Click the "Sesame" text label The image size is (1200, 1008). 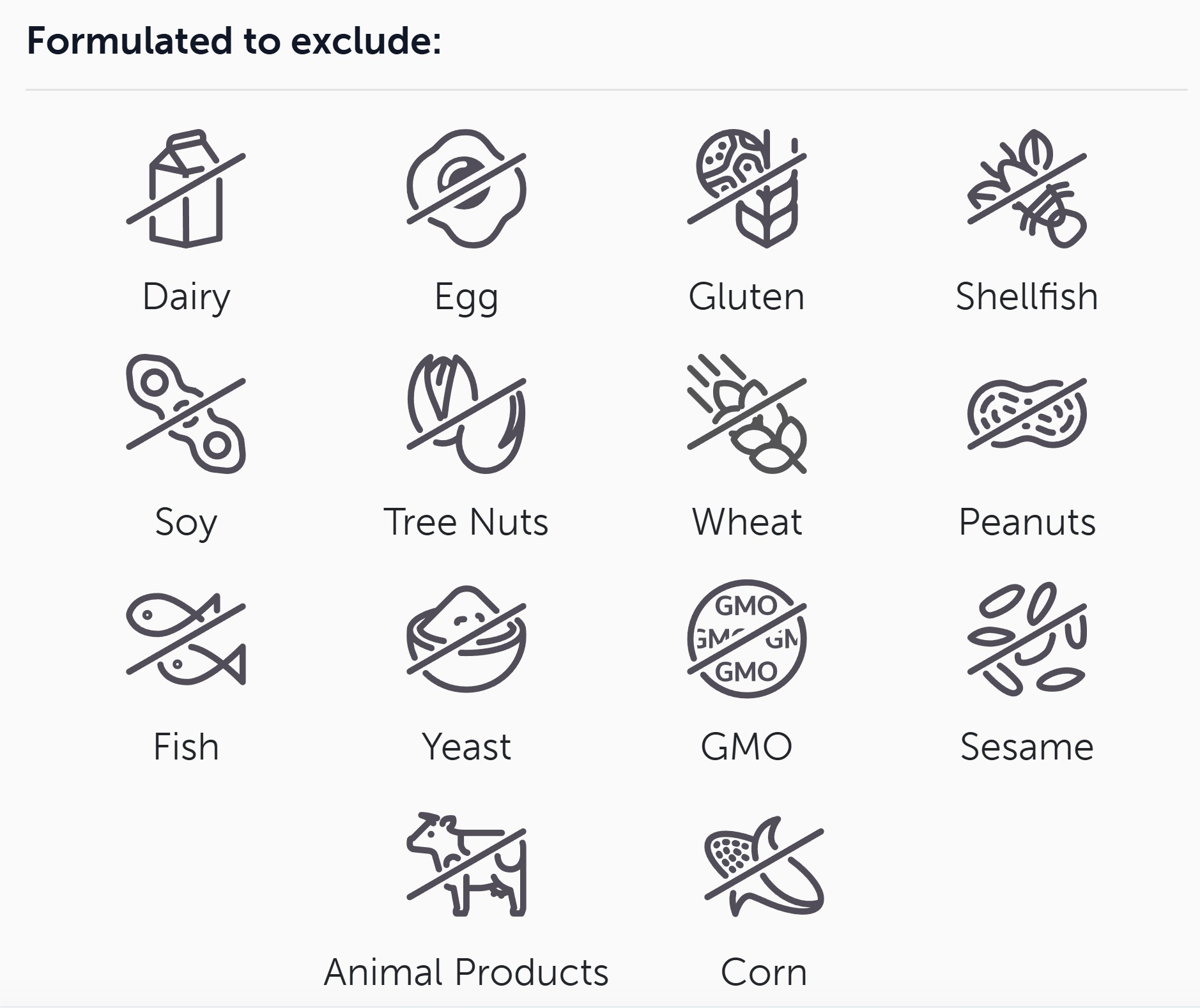coord(1027,747)
